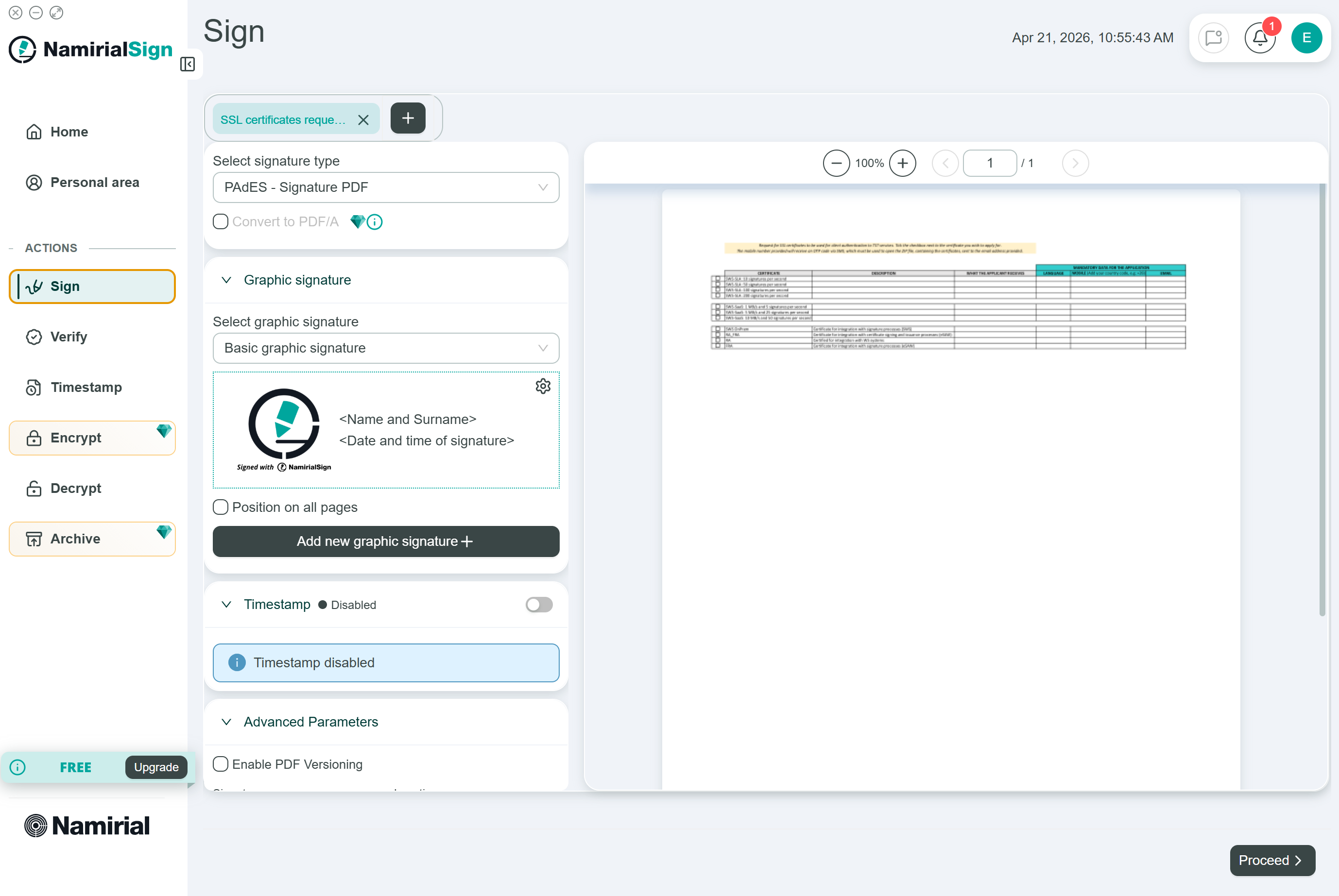Click the FREE plan info icon
Screen dimensions: 1339x896
(17, 767)
